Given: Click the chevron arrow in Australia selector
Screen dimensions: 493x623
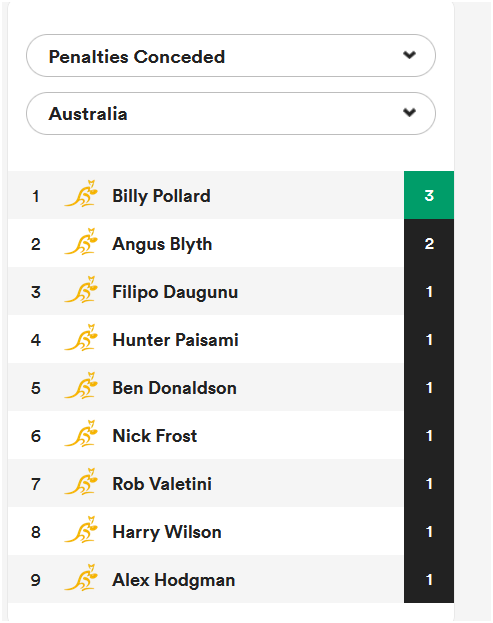Looking at the screenshot, I should tap(409, 112).
